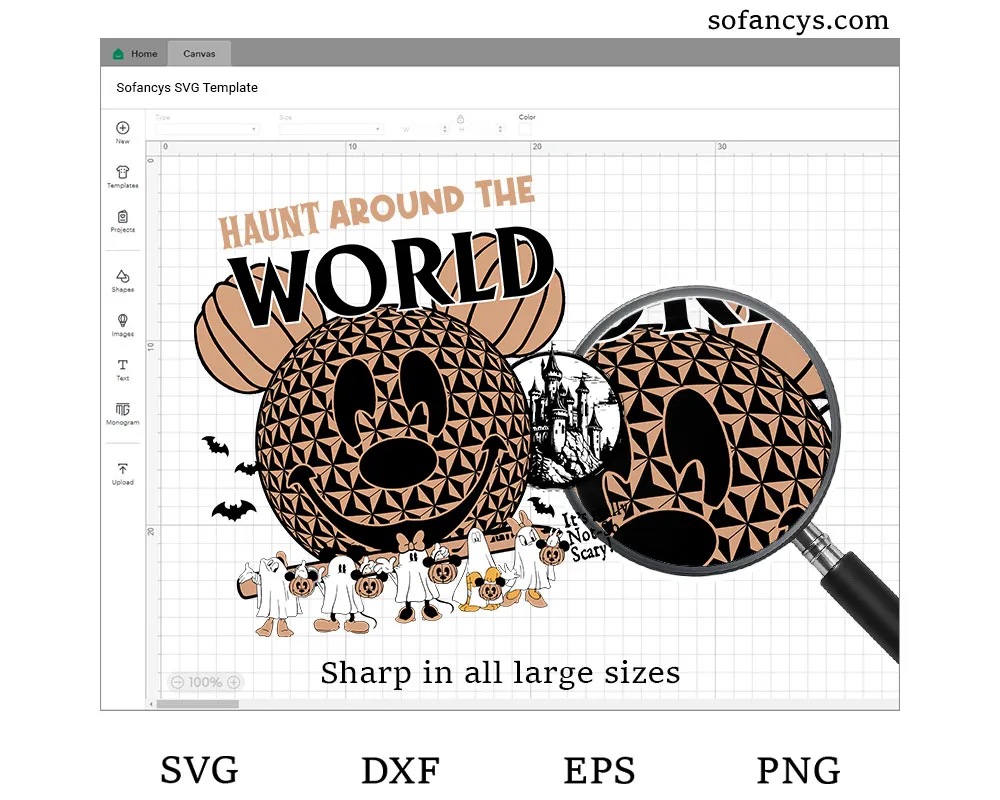Click the 100% zoom level text
Viewport: 1000px width, 800px height.
click(205, 683)
